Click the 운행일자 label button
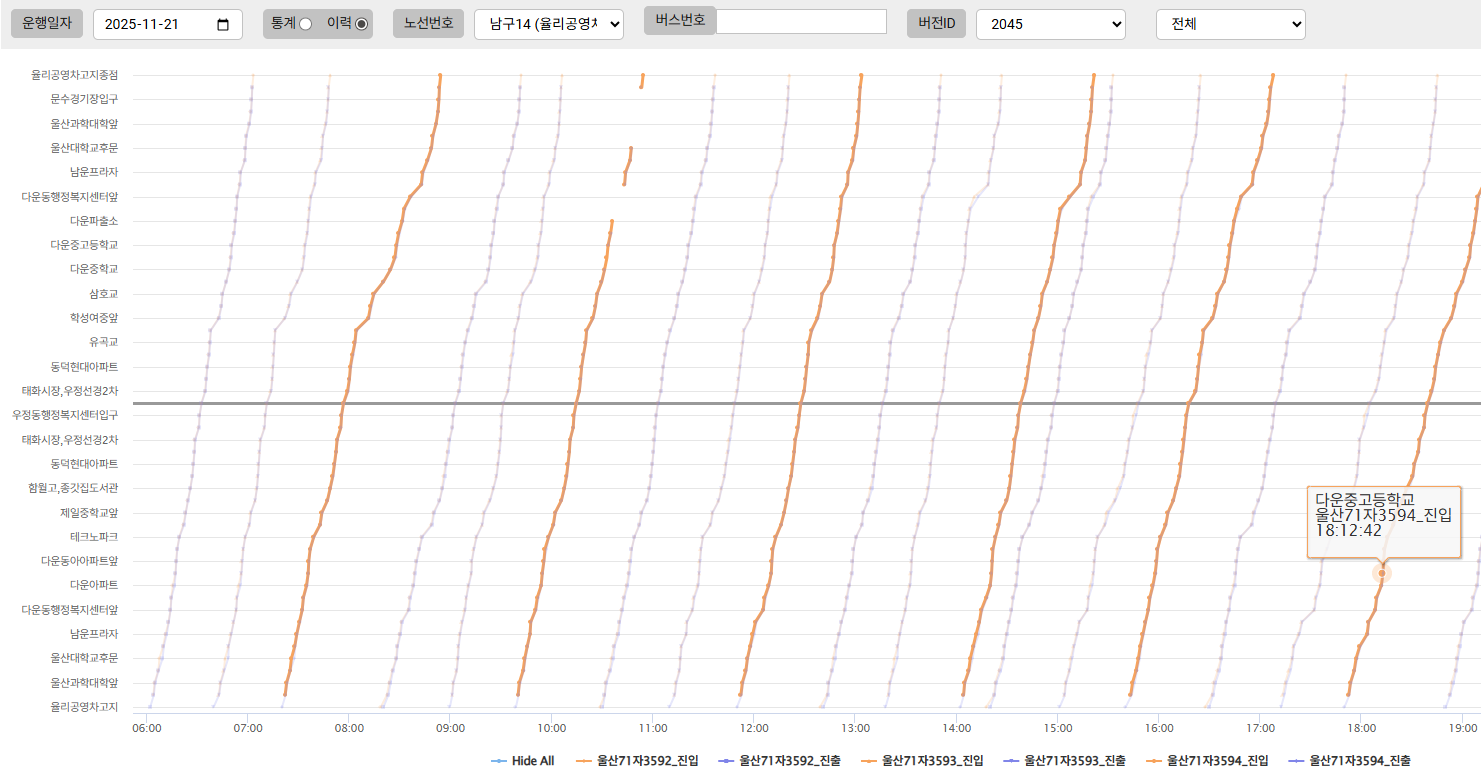This screenshot has height=776, width=1481. click(47, 24)
